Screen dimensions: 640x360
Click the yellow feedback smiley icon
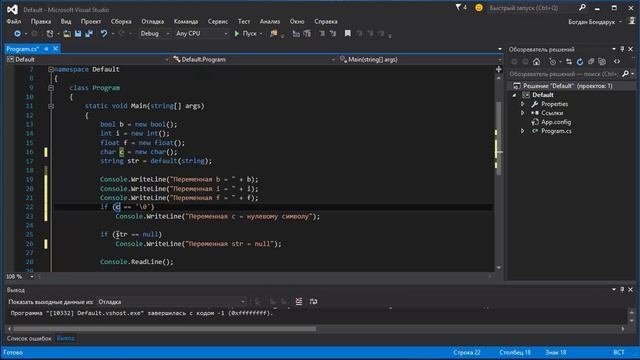[479, 8]
